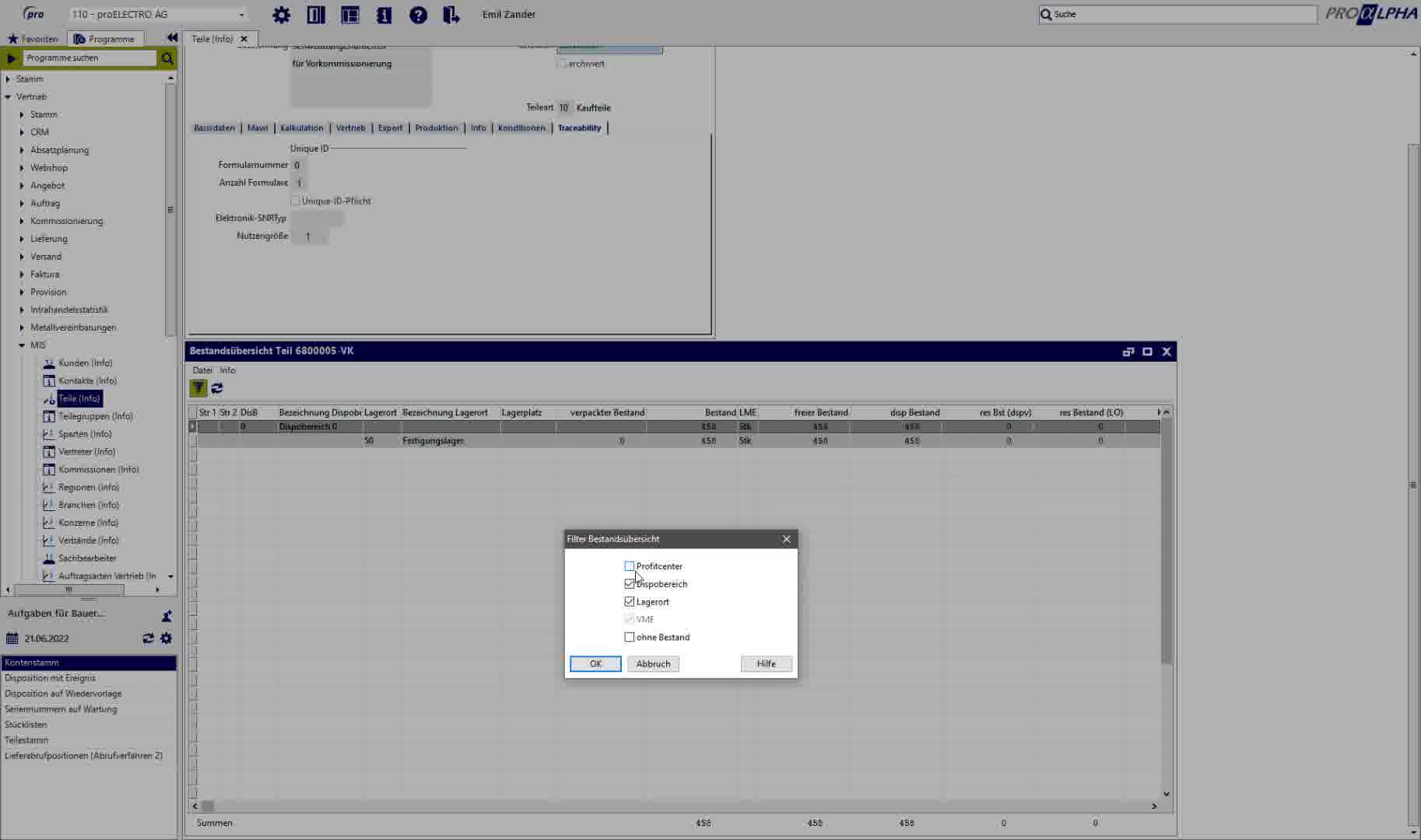This screenshot has width=1421, height=840.
Task: Collapse the sidebar with double-arrow icon
Action: point(172,38)
